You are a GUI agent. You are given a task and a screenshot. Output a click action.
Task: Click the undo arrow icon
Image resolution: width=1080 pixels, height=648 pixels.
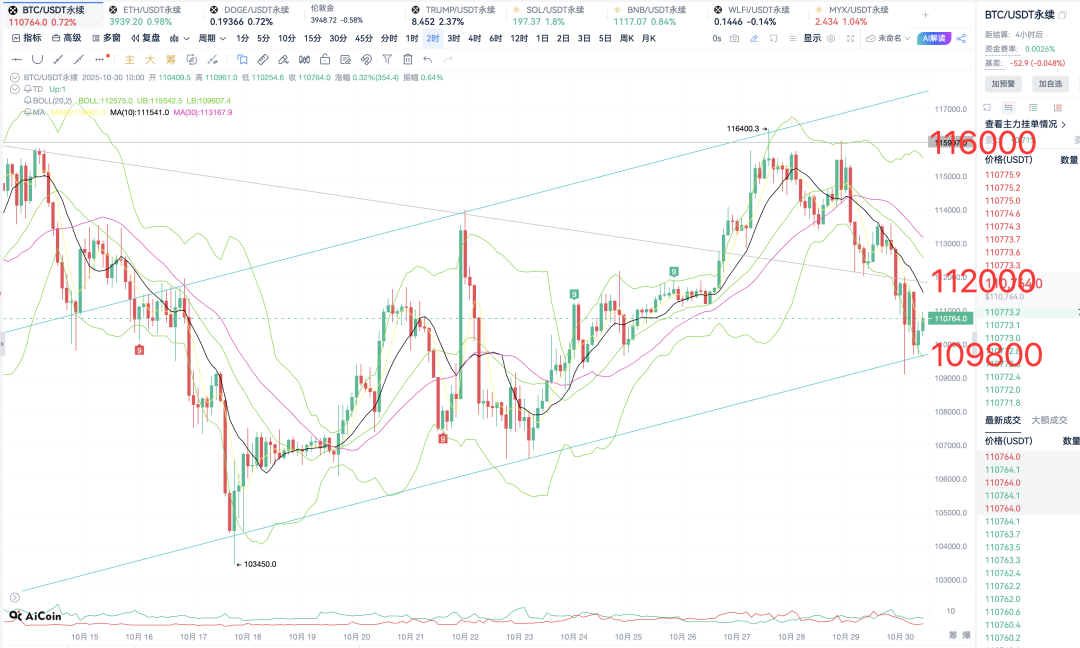coord(428,59)
